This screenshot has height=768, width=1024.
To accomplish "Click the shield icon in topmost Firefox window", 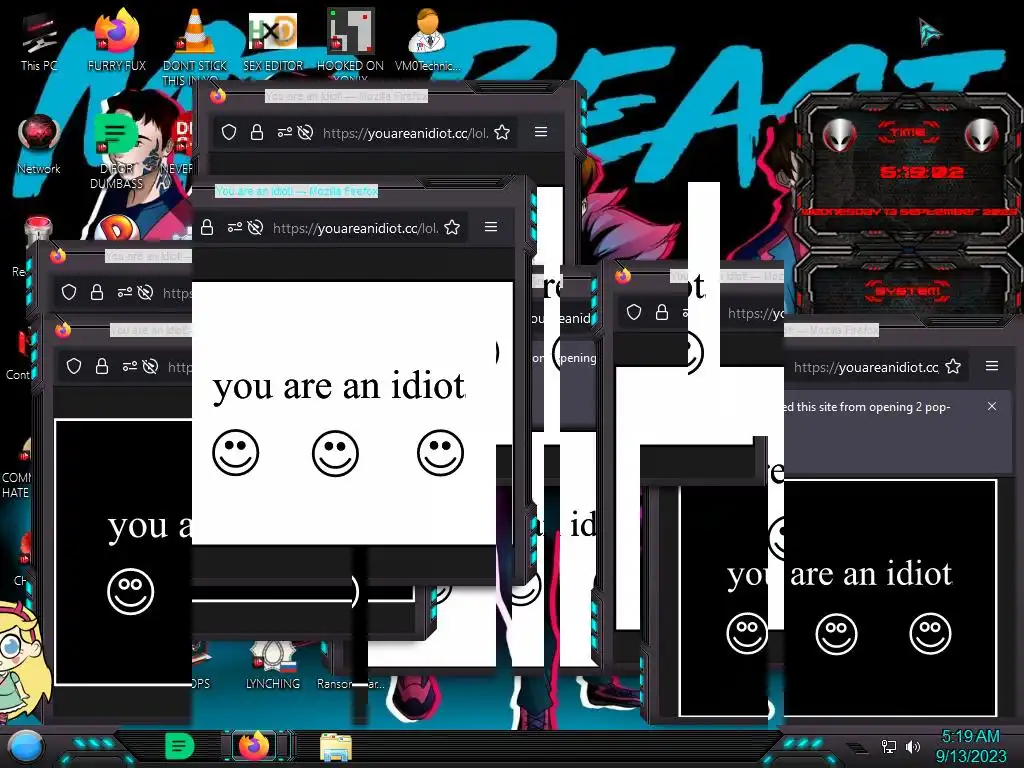I will coord(229,133).
